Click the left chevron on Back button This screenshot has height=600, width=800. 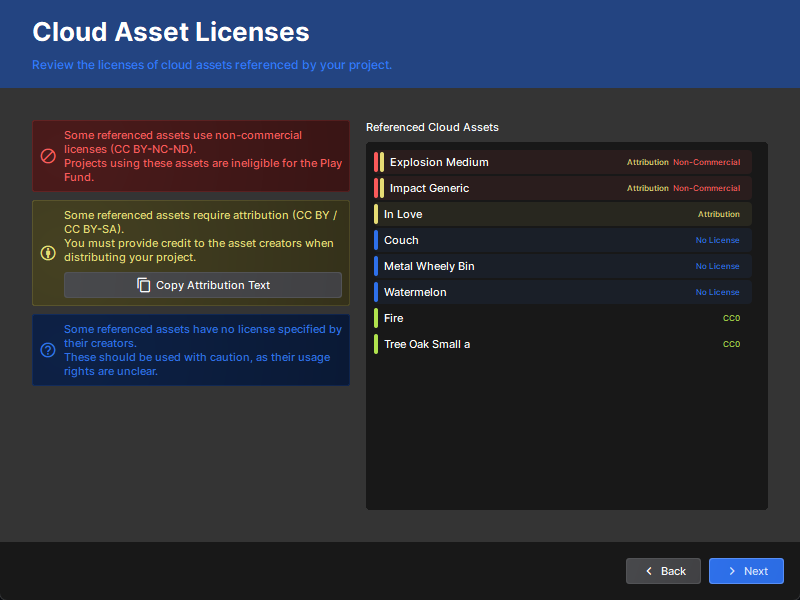[x=649, y=571]
